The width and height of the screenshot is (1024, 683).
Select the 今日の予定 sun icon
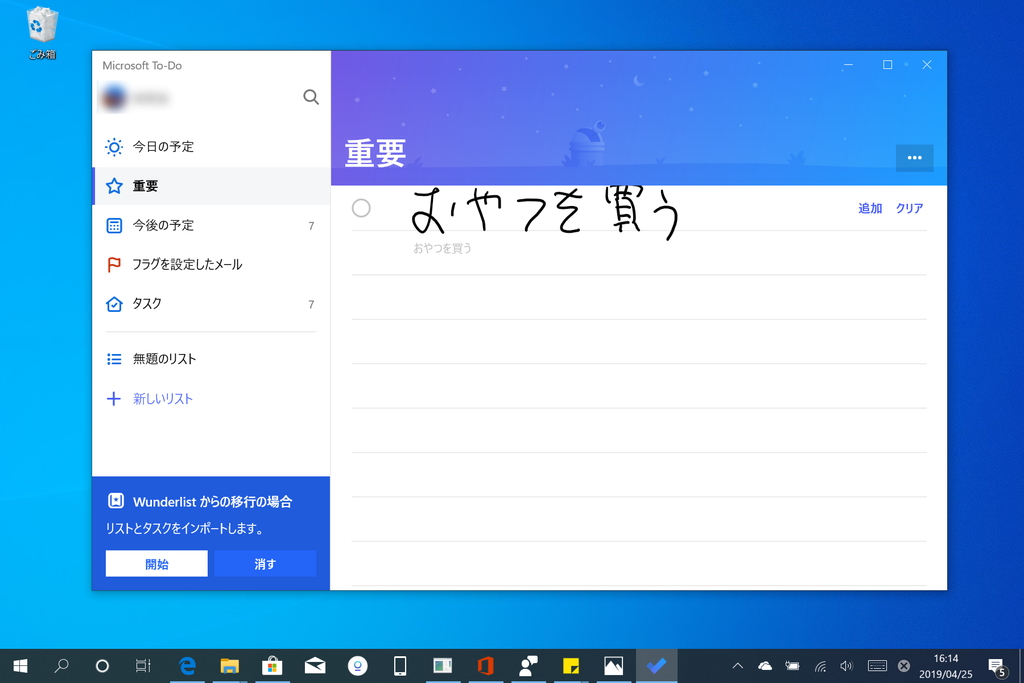(x=113, y=146)
